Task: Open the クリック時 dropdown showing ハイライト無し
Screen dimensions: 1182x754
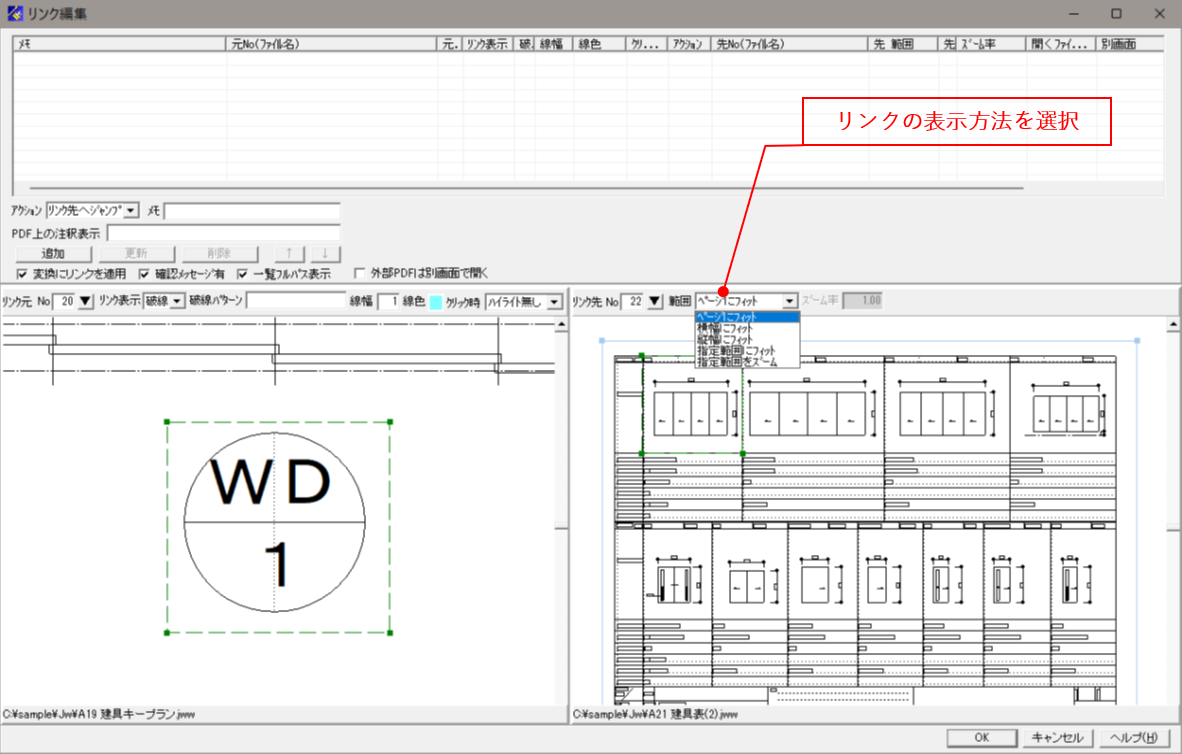Action: click(x=555, y=302)
